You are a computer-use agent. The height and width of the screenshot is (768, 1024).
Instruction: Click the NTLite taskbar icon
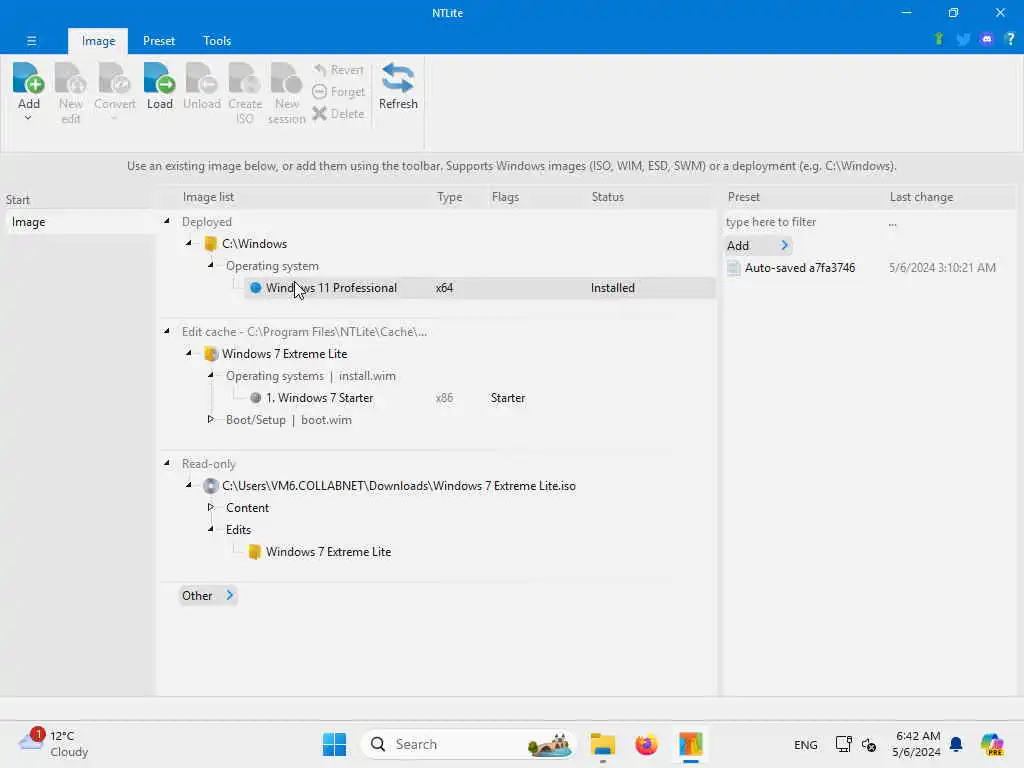click(690, 744)
